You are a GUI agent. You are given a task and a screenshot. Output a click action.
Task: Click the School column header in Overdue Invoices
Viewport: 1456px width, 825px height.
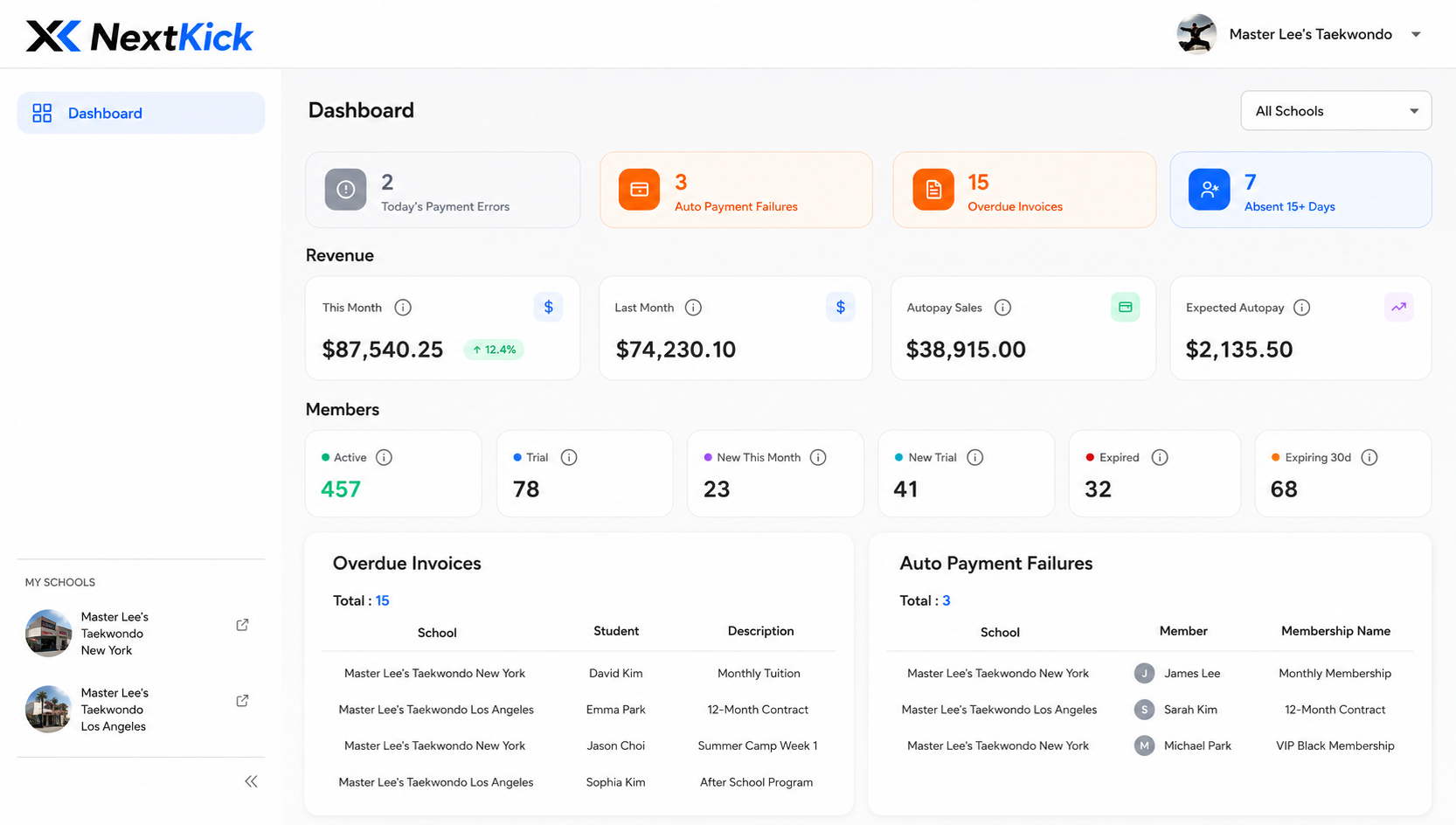437,633
